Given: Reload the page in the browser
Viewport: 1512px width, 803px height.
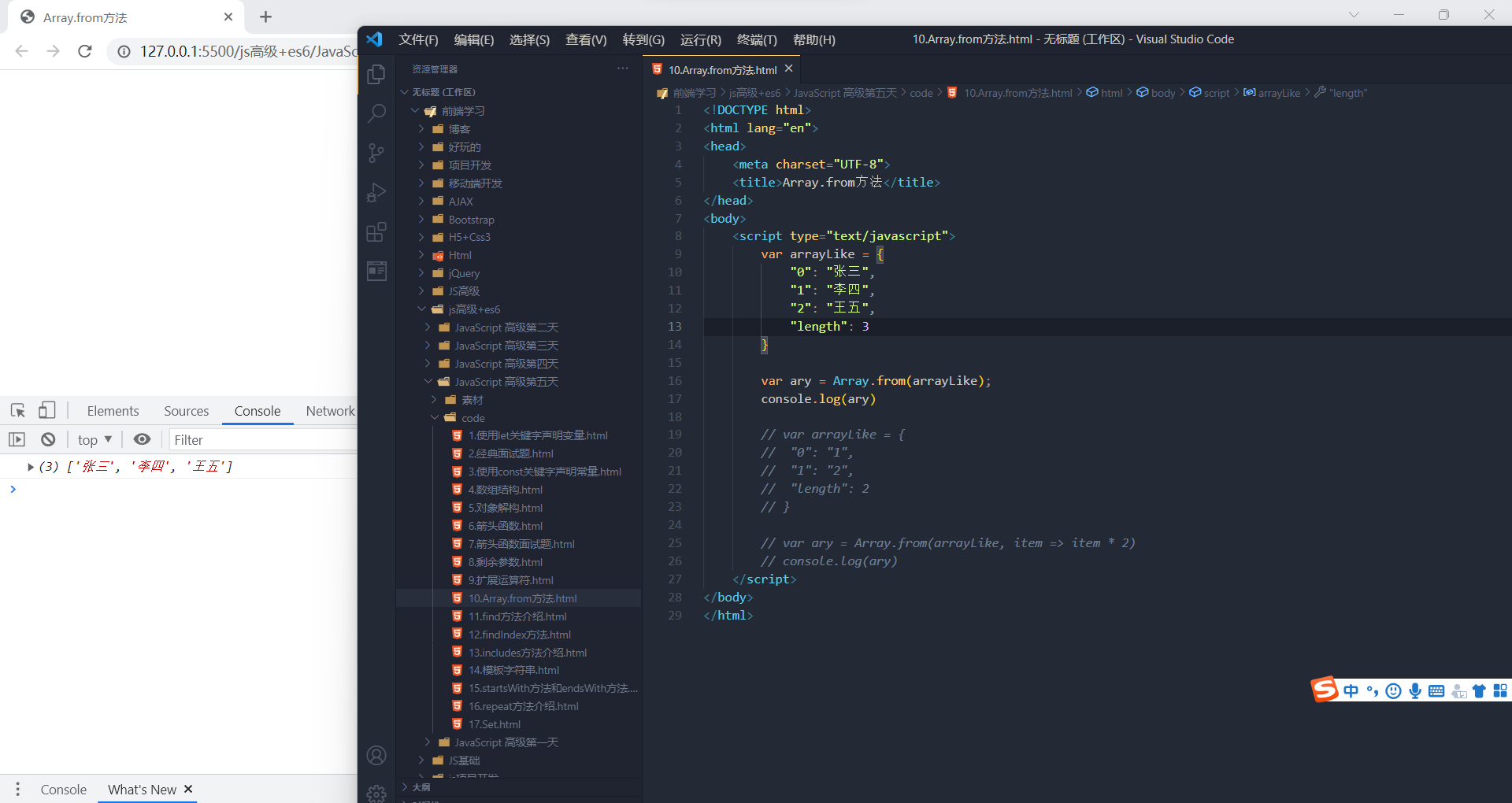Looking at the screenshot, I should [85, 51].
